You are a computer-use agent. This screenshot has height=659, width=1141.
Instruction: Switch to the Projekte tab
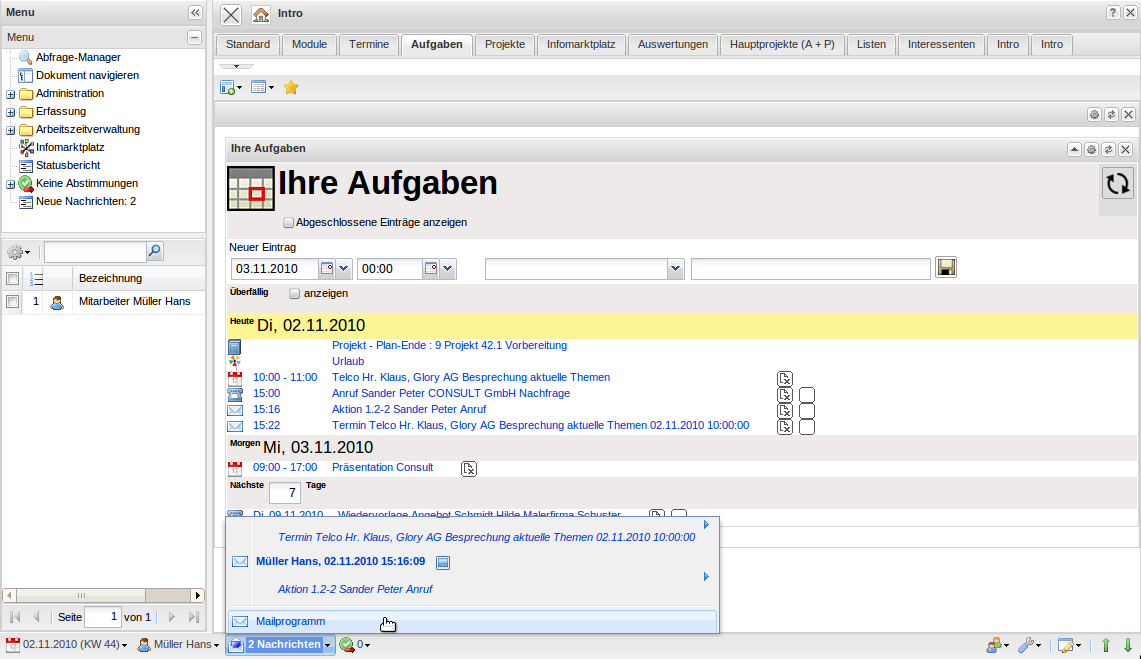click(x=505, y=45)
